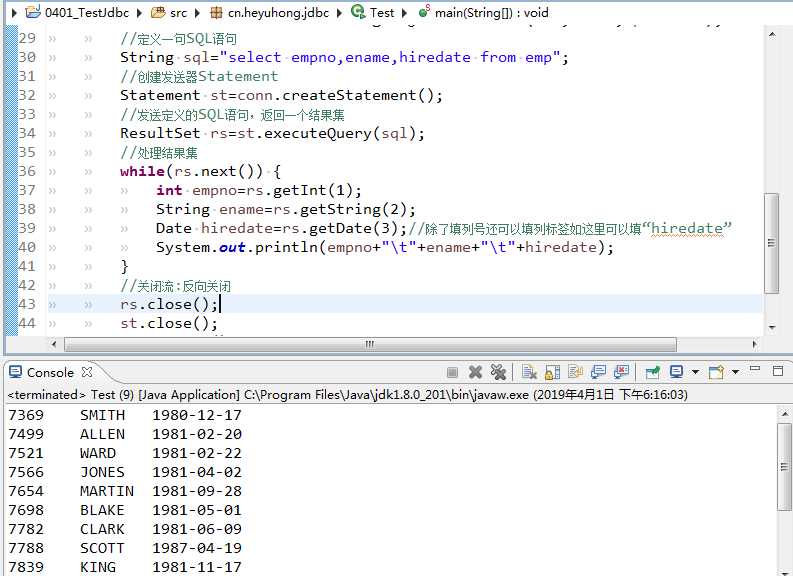
Task: Click editor scroll down arrow
Action: click(772, 327)
